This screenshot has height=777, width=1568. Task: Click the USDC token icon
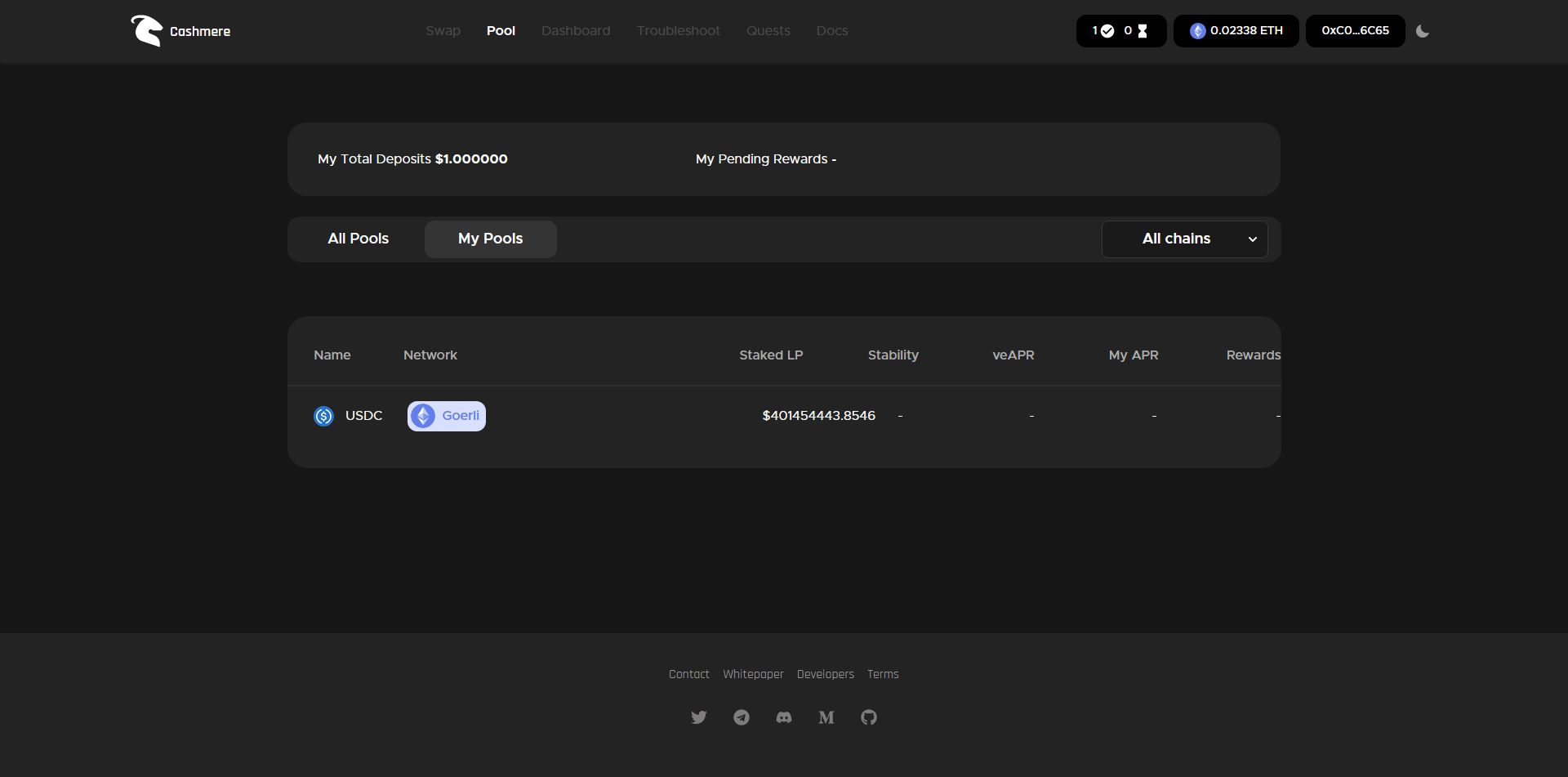tap(324, 416)
